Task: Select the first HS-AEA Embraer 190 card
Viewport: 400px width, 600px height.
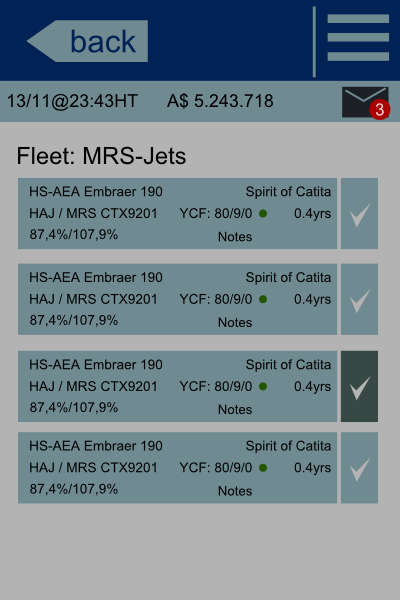Action: (178, 214)
